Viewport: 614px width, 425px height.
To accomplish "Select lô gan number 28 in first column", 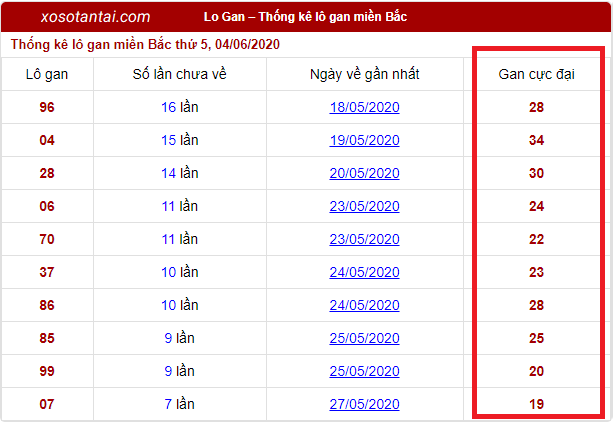I will coord(47,173).
